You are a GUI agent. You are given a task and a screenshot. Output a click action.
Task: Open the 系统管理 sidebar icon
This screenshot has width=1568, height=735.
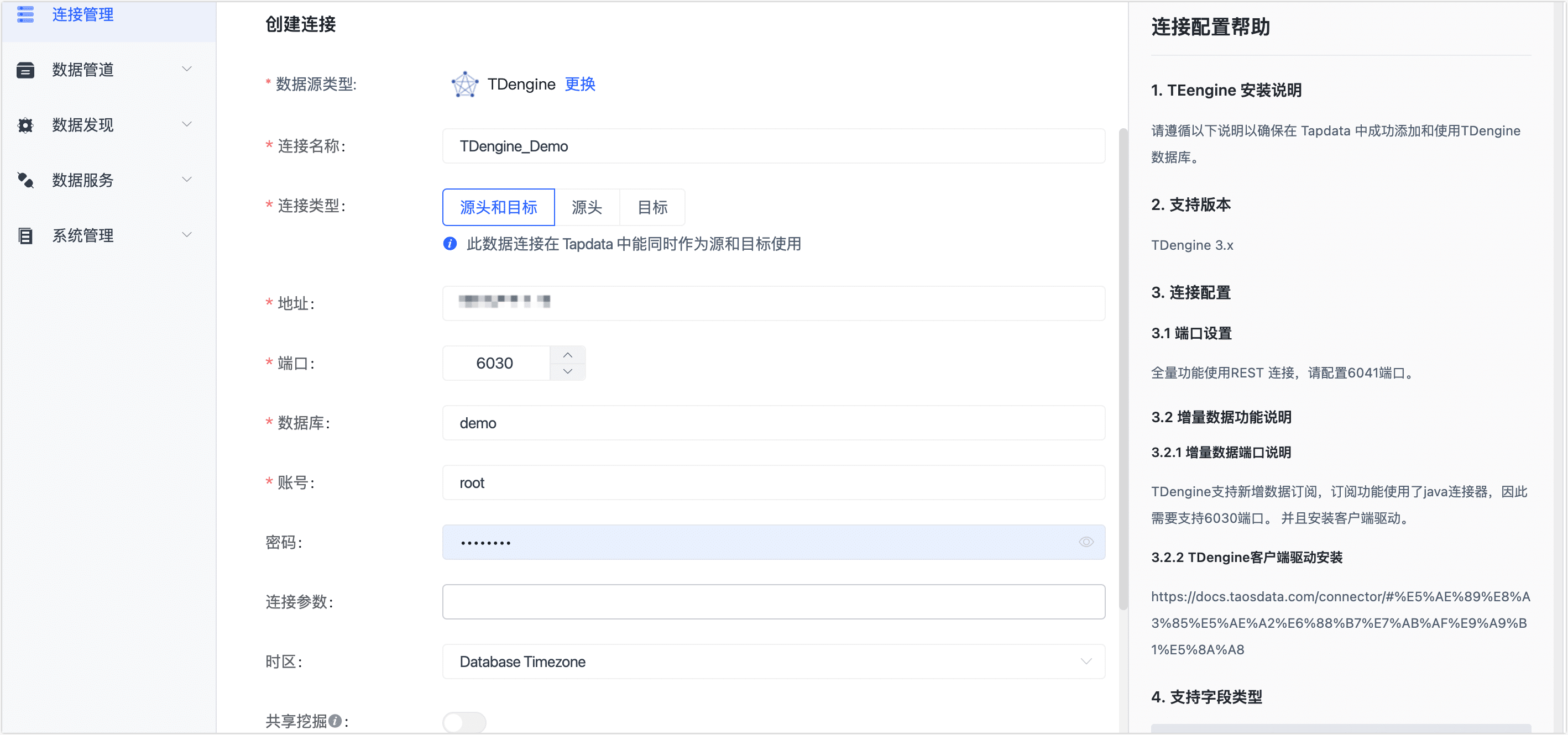click(25, 235)
